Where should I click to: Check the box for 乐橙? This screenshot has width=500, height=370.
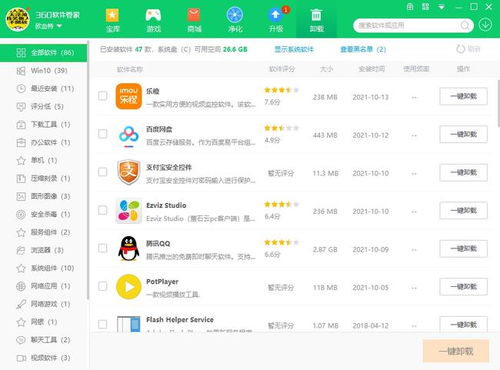coord(103,96)
